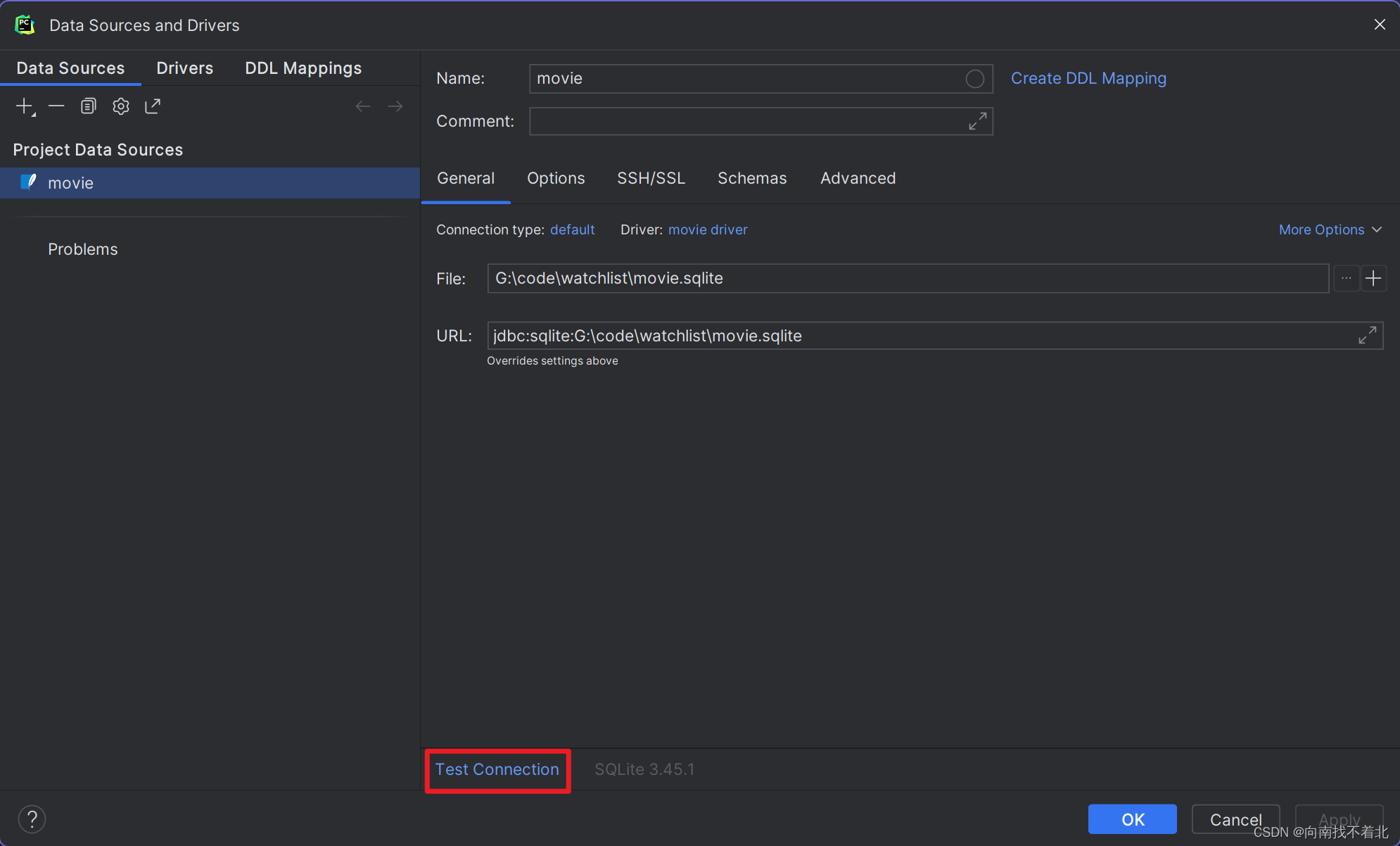The width and height of the screenshot is (1400, 846).
Task: Navigate back using the left arrow icon
Action: click(363, 106)
